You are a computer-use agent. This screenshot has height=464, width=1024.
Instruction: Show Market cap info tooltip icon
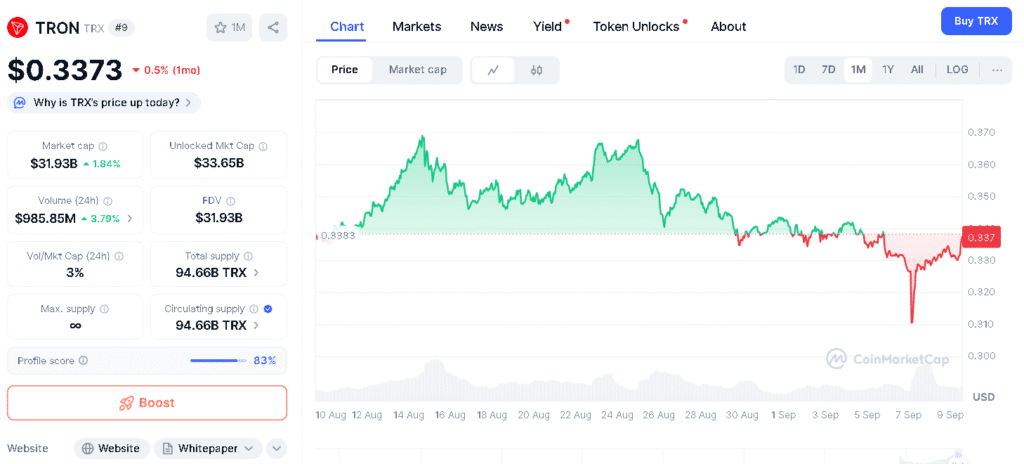click(103, 146)
